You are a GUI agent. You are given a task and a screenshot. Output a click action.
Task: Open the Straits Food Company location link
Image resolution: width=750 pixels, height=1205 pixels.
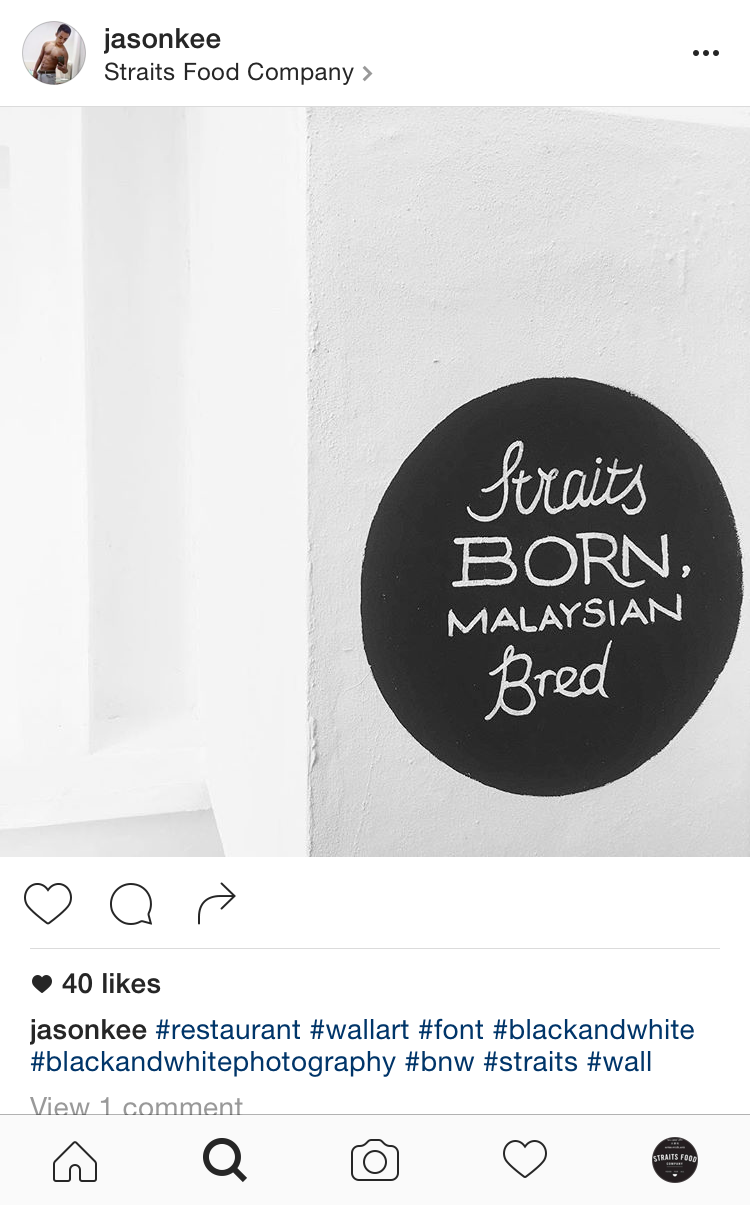(229, 73)
